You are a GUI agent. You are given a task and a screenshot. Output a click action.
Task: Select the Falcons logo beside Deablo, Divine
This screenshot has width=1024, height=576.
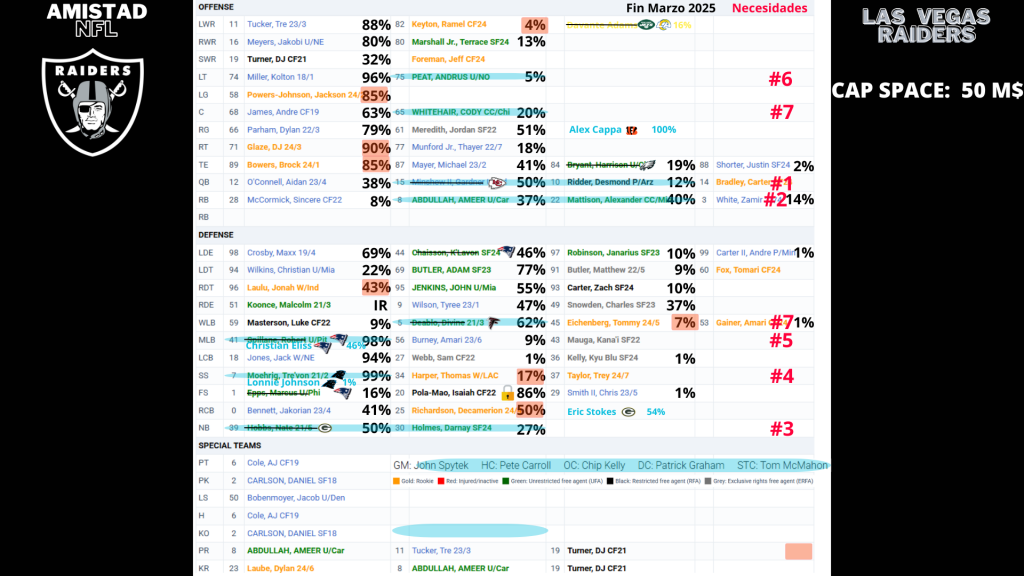click(494, 323)
